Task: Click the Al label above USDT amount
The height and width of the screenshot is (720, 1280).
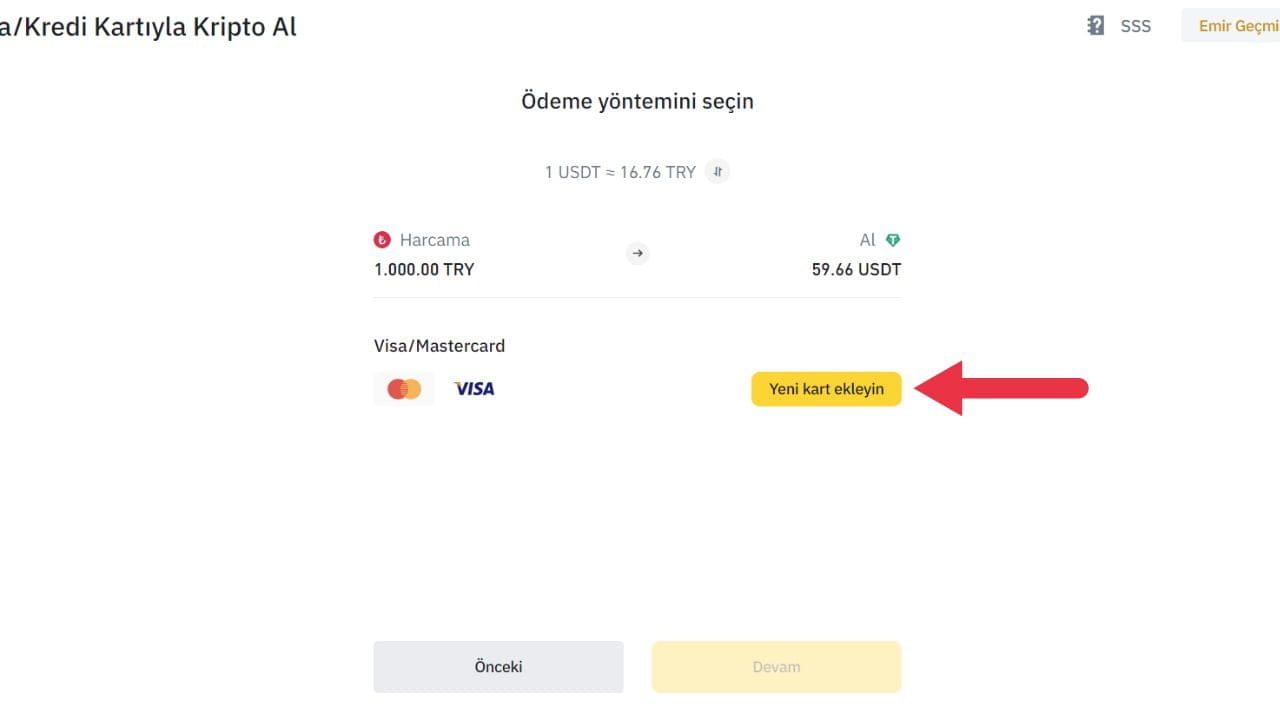Action: coord(867,239)
